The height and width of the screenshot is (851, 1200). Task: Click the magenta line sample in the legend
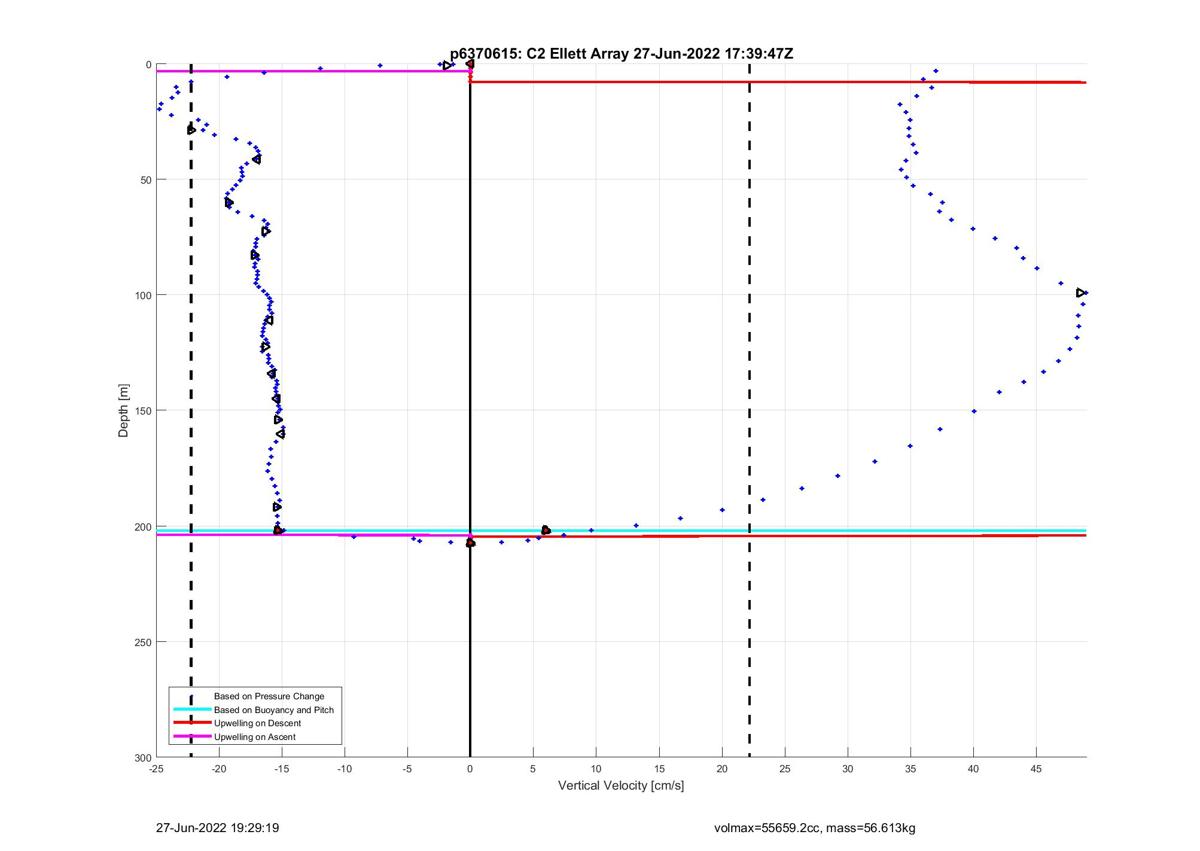click(191, 737)
